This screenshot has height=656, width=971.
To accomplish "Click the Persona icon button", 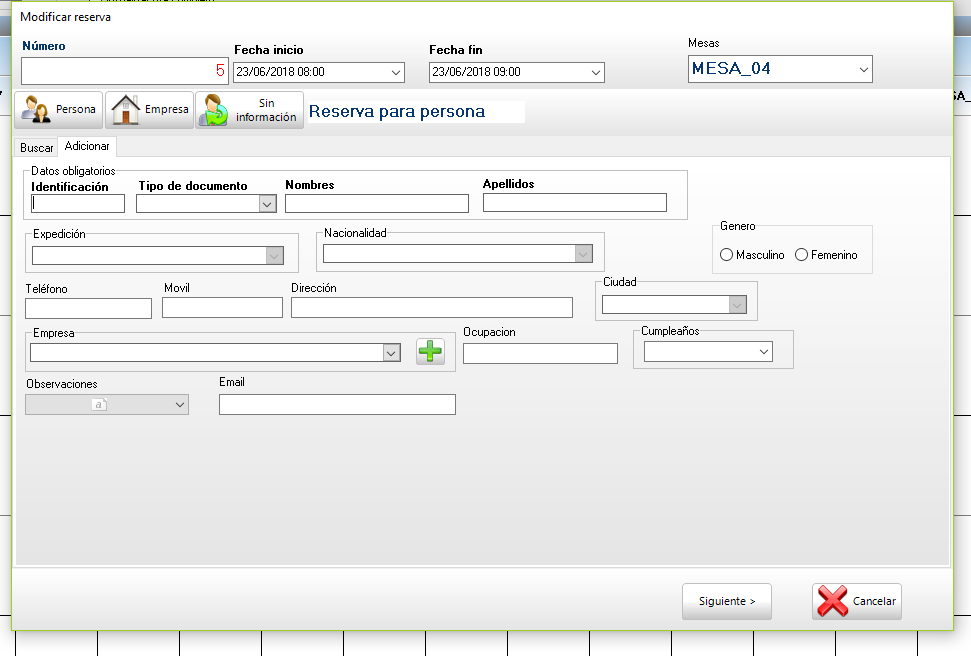I will (x=58, y=110).
